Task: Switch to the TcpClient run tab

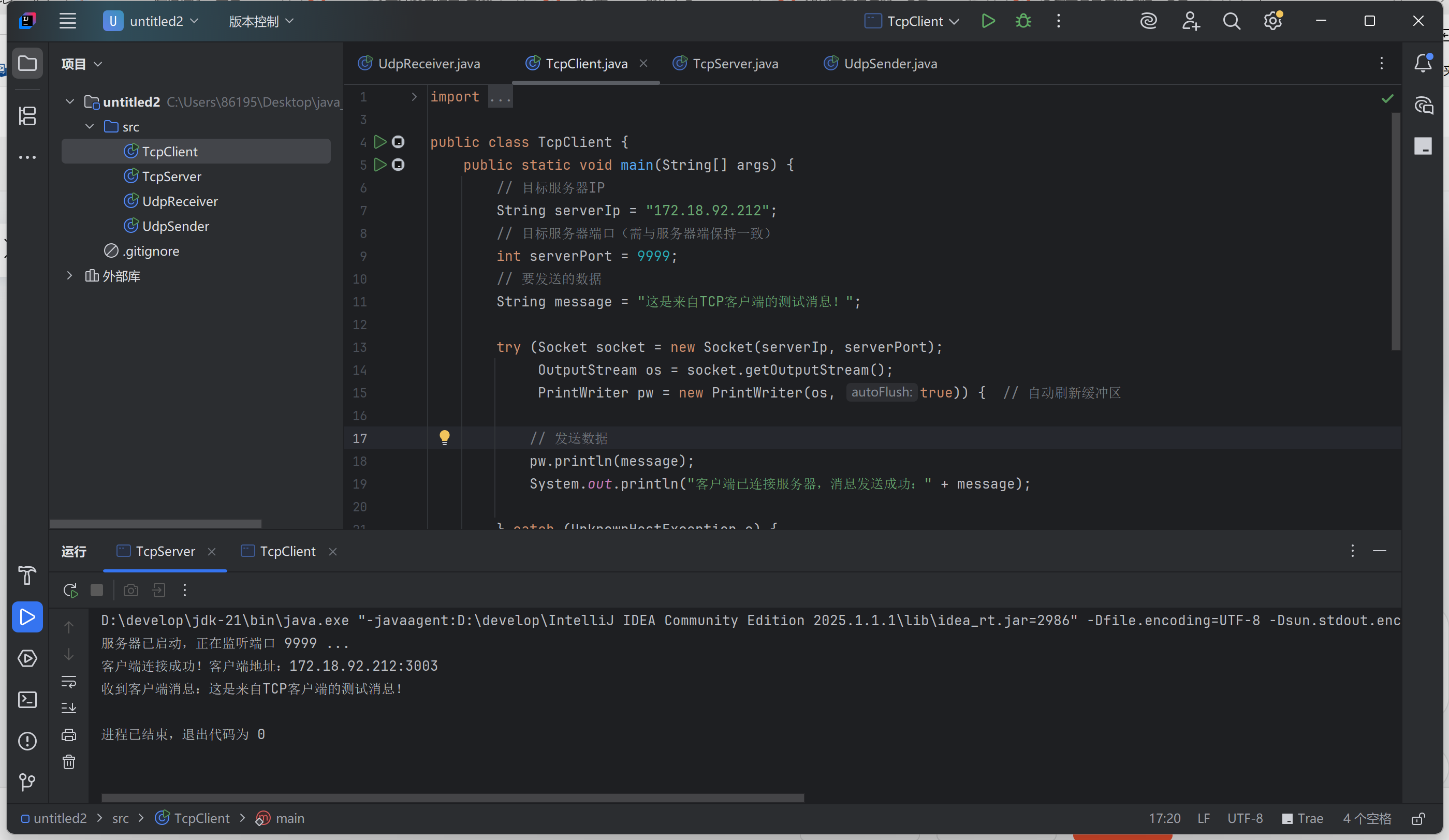Action: [287, 551]
